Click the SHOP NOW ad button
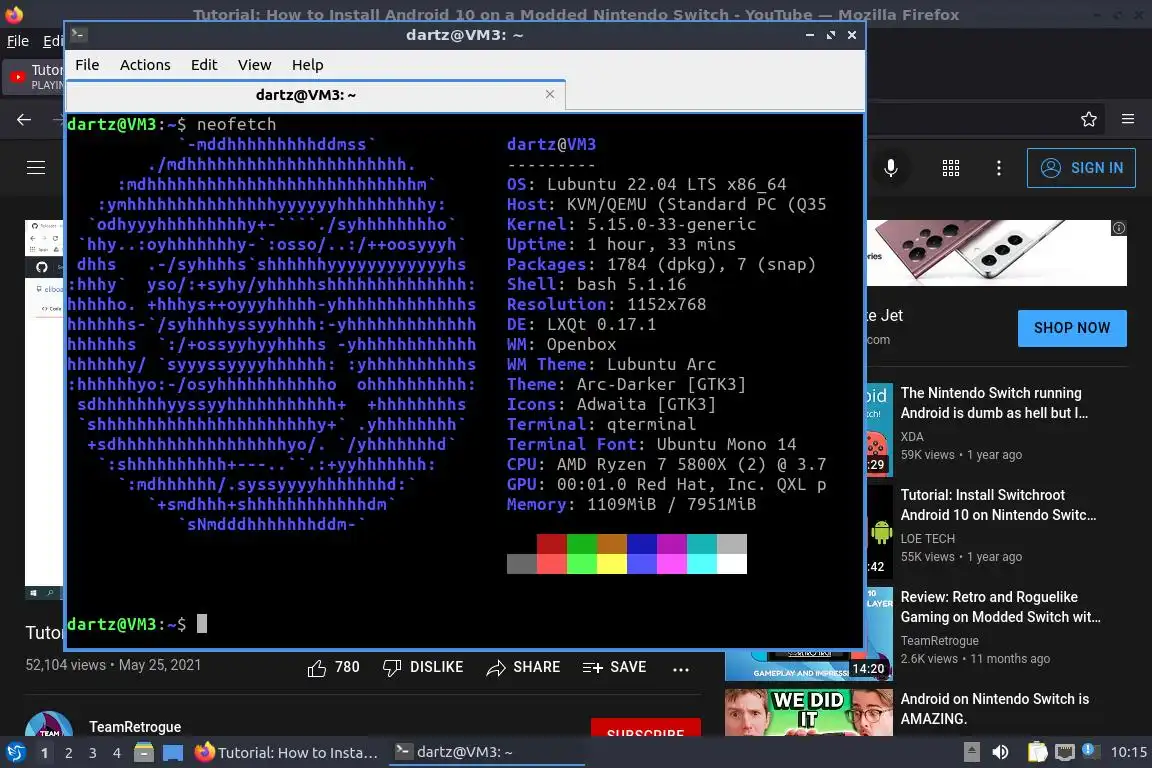This screenshot has height=768, width=1152. 1072,328
